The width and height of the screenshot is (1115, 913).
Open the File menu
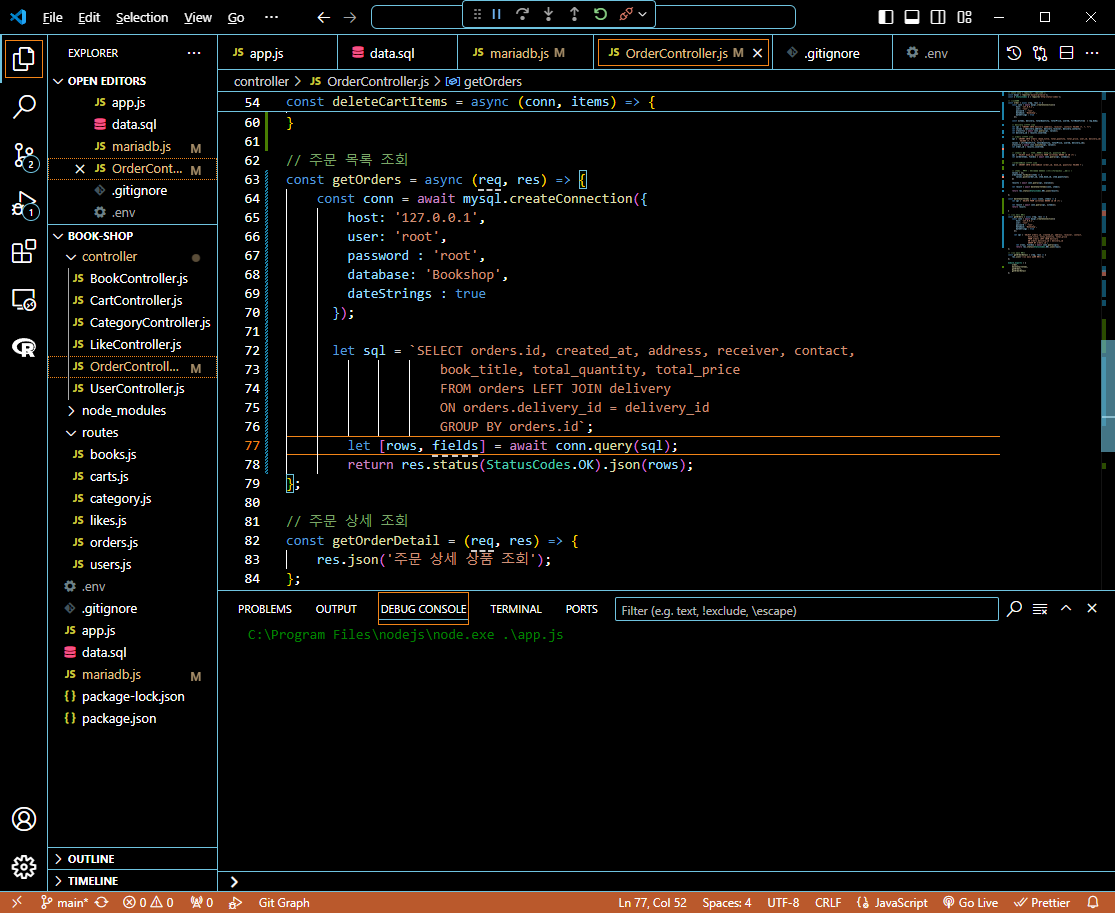click(x=53, y=17)
